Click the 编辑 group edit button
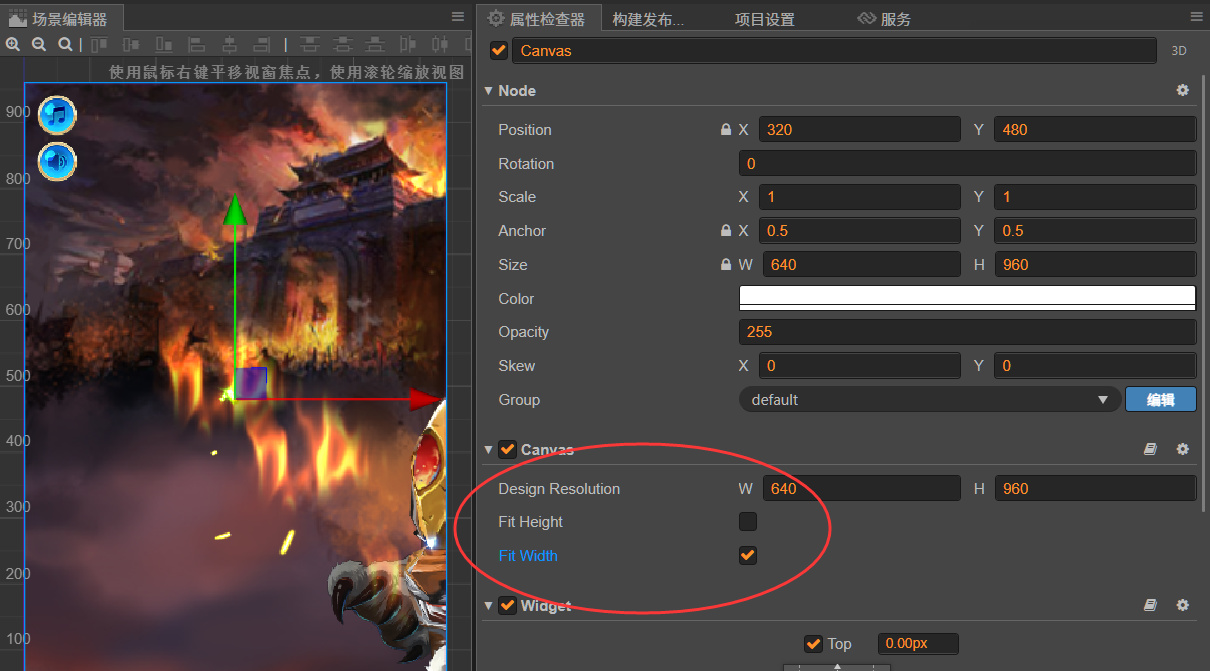The height and width of the screenshot is (671, 1210). [x=1161, y=399]
